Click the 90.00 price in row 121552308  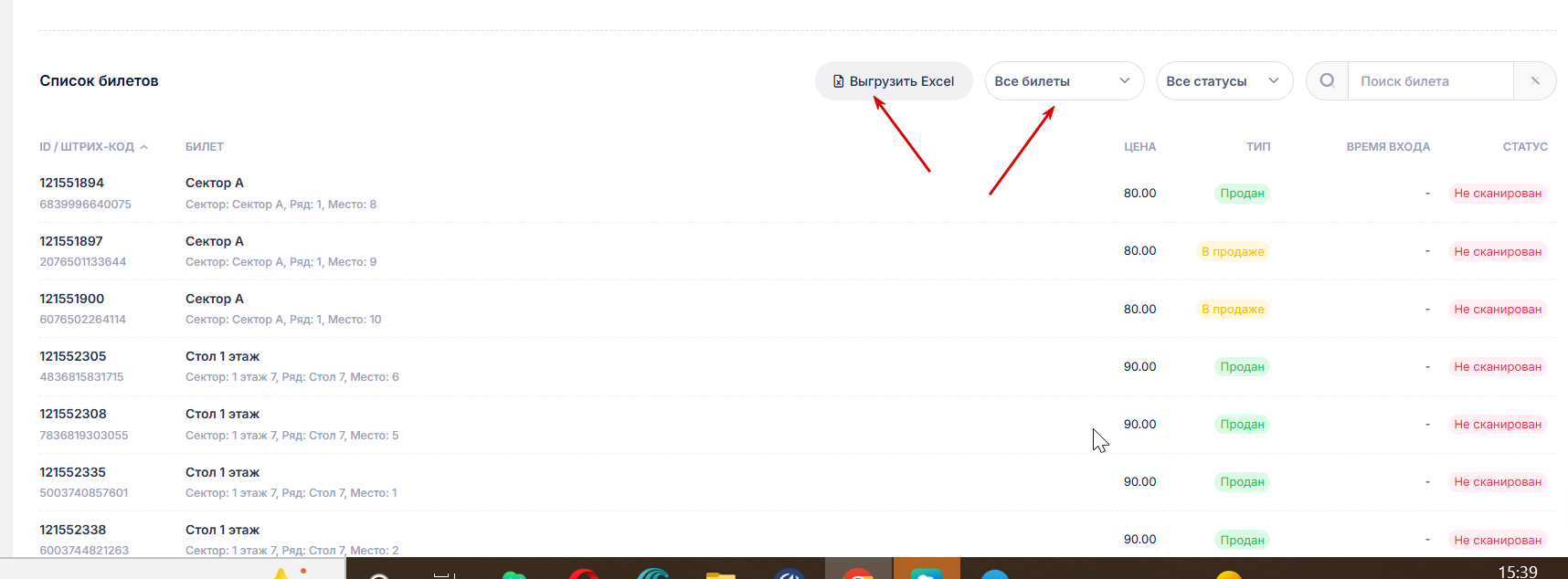point(1139,425)
